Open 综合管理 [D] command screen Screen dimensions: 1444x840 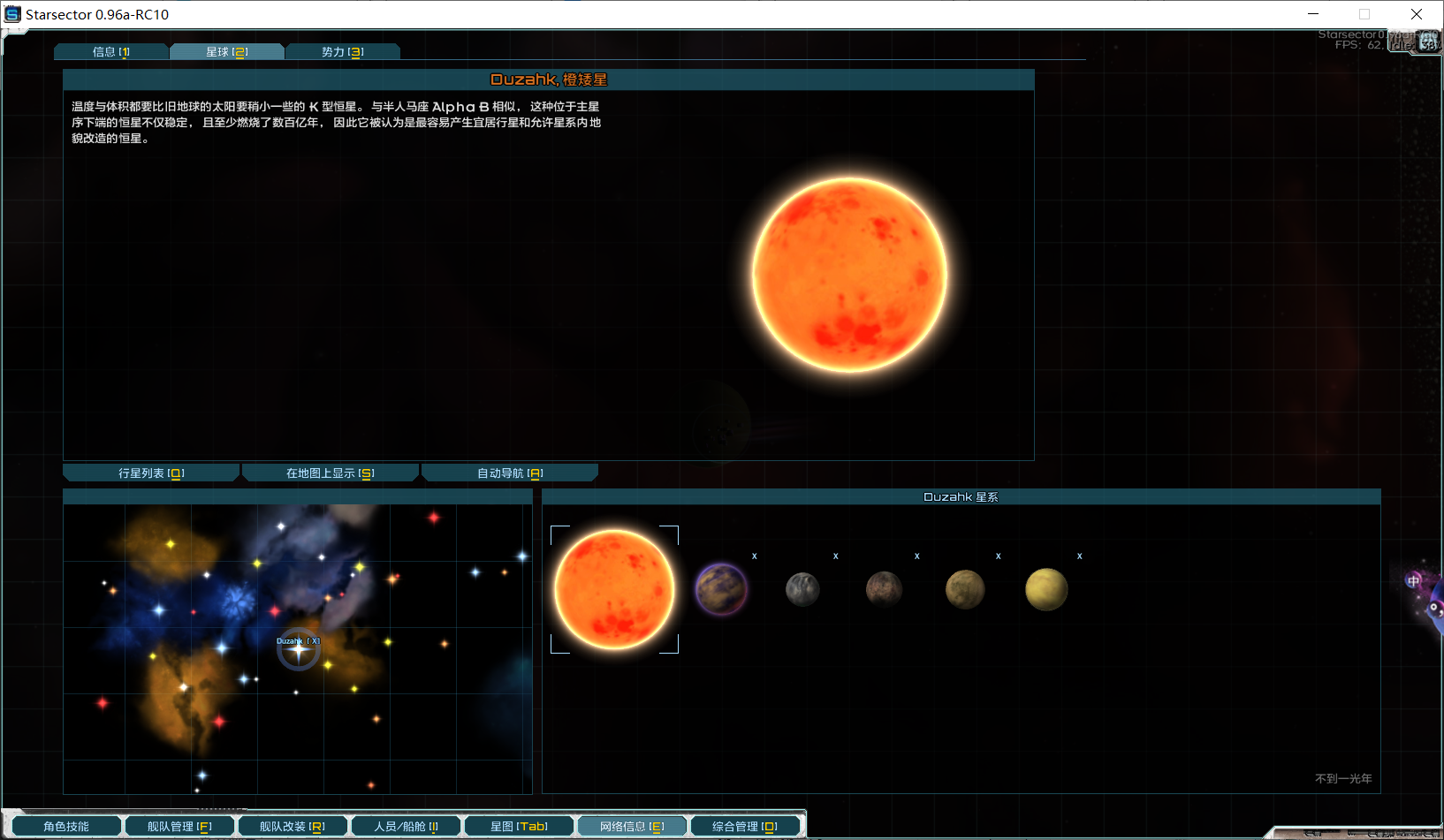point(745,827)
